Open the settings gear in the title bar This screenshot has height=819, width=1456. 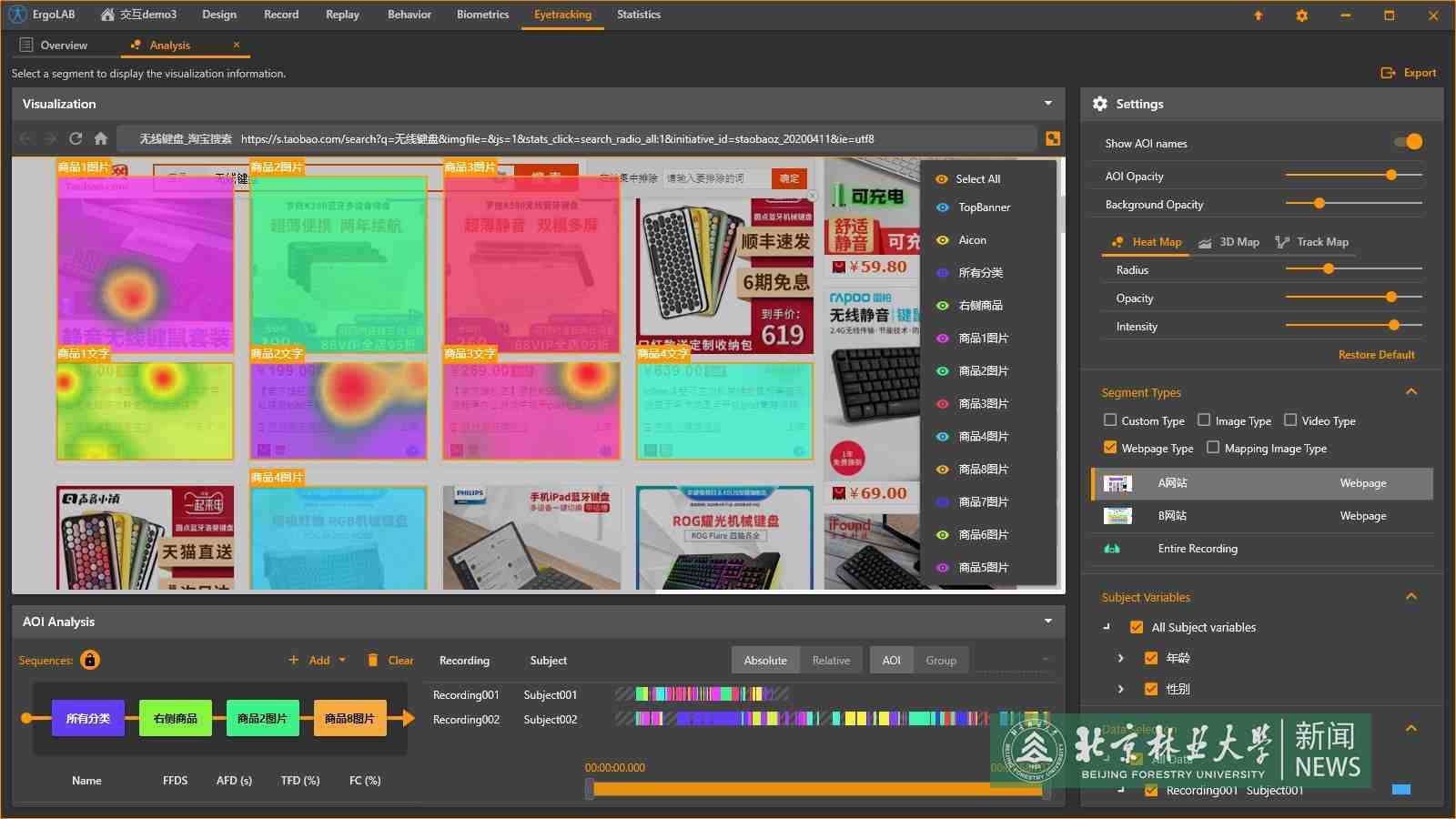[1301, 15]
